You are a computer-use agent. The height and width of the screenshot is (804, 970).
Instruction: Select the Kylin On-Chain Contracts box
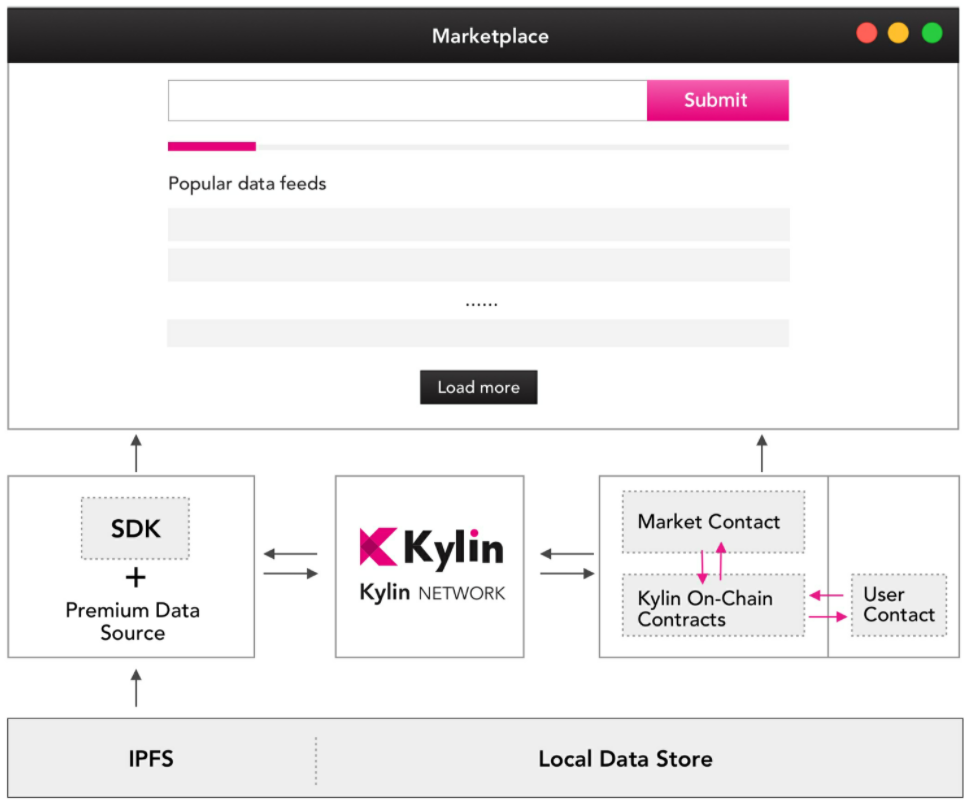(713, 605)
